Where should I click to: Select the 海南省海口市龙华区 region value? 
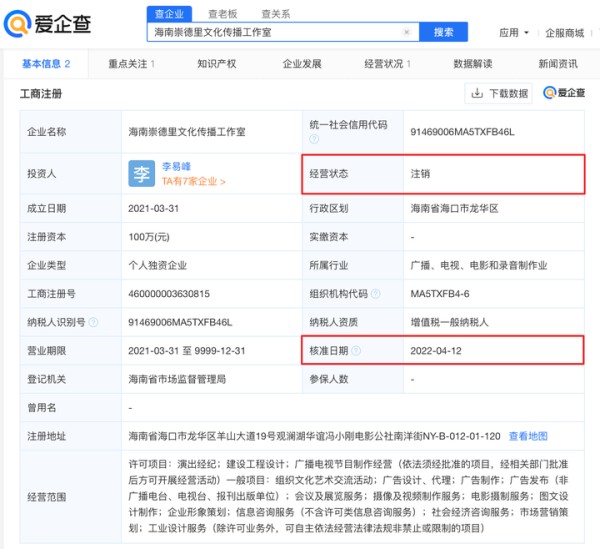click(454, 209)
